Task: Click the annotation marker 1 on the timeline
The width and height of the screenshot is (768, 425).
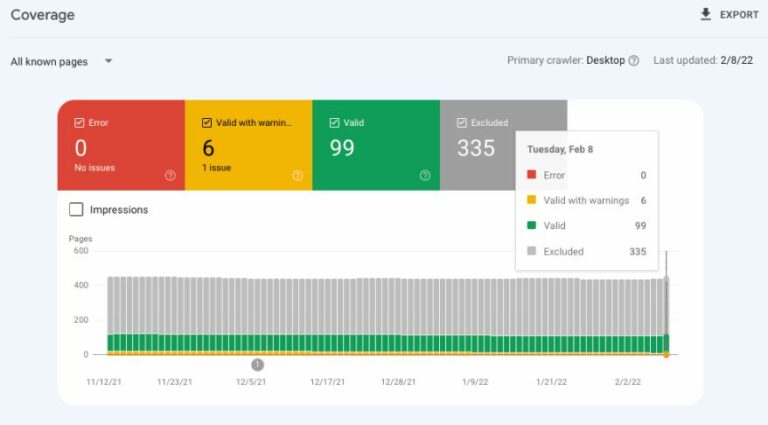Action: [x=258, y=365]
